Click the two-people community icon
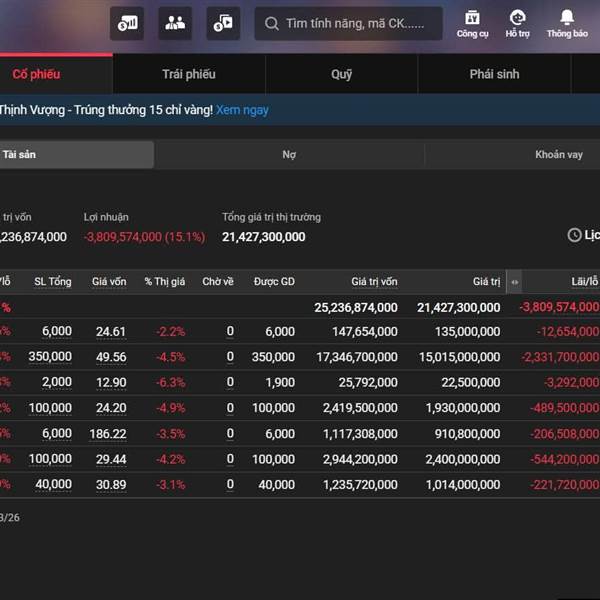Screen dimensions: 600x600 click(175, 23)
